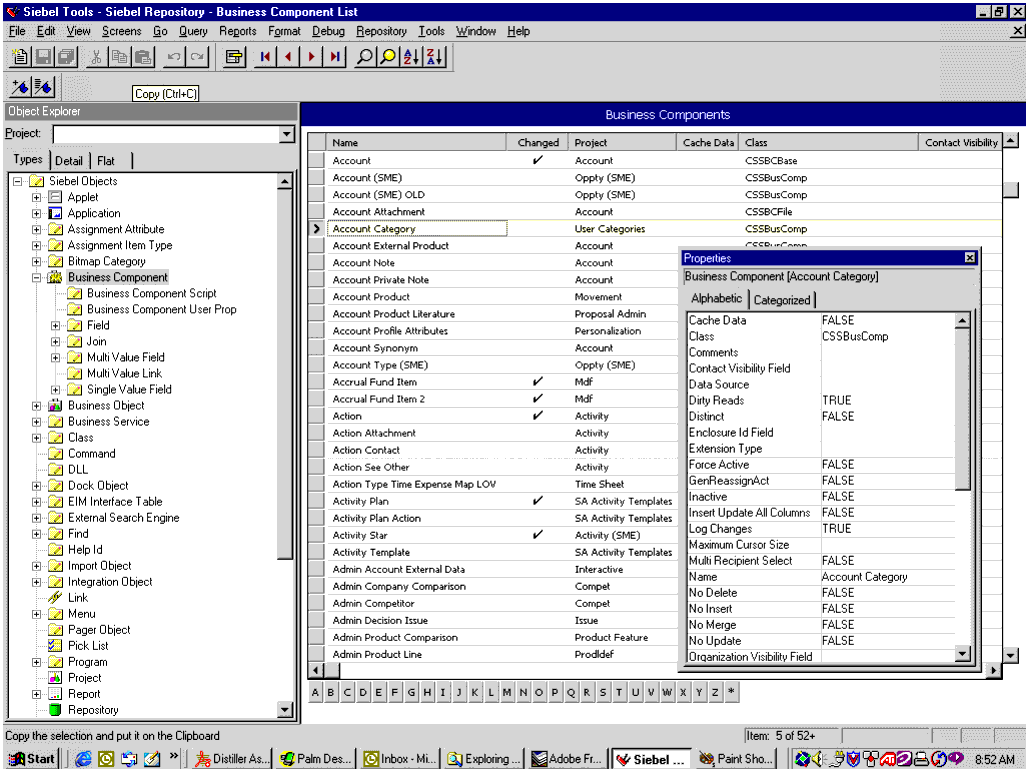
Task: Click the Copy toolbar icon
Action: tap(119, 58)
